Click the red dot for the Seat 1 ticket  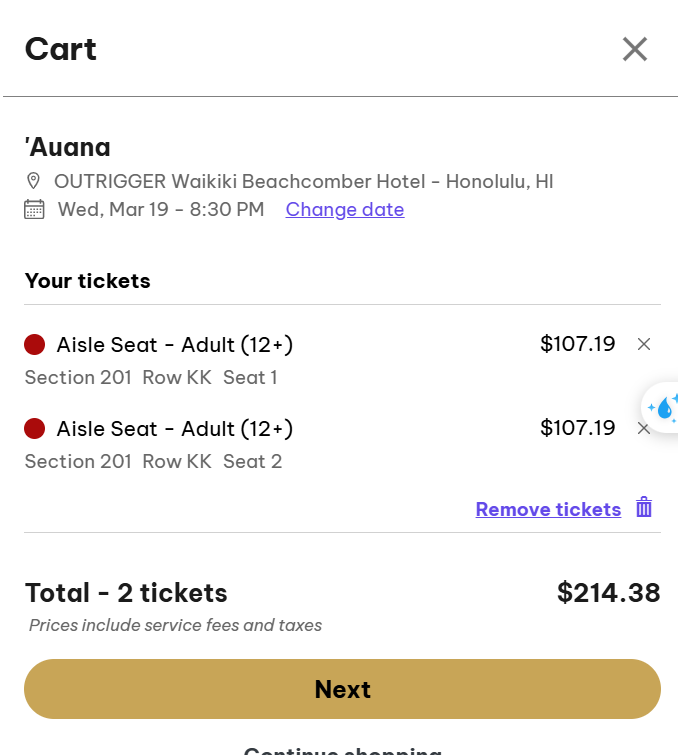click(x=35, y=345)
